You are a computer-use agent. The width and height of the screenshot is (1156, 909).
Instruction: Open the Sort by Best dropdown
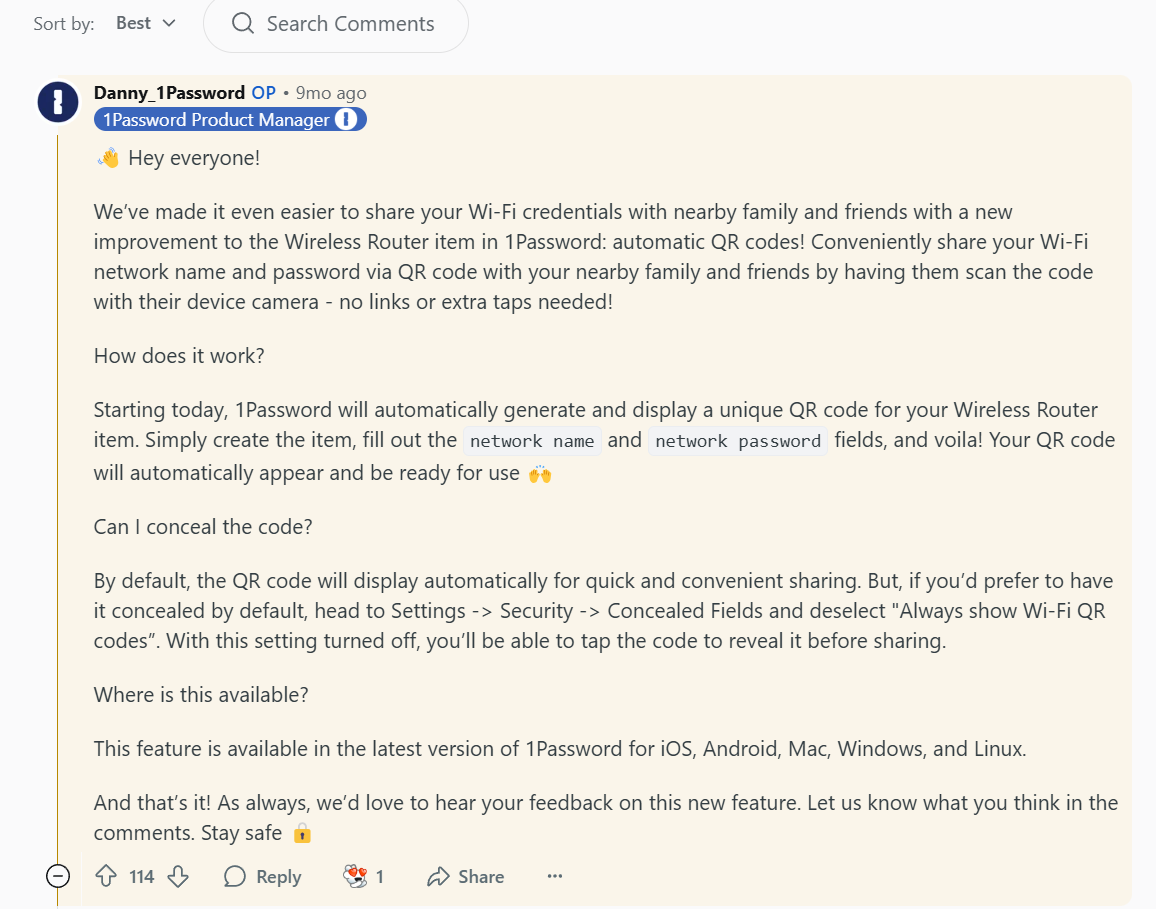[x=146, y=23]
